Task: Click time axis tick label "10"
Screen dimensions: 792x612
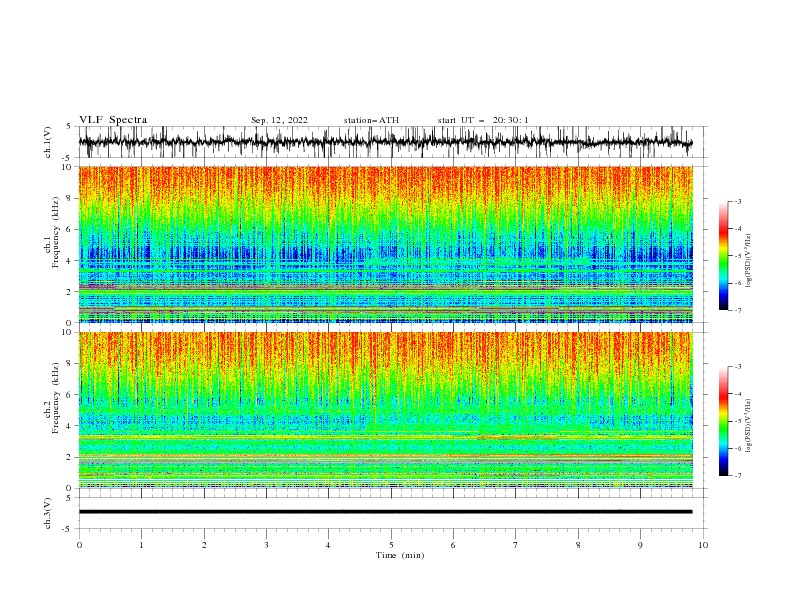Action: [703, 545]
